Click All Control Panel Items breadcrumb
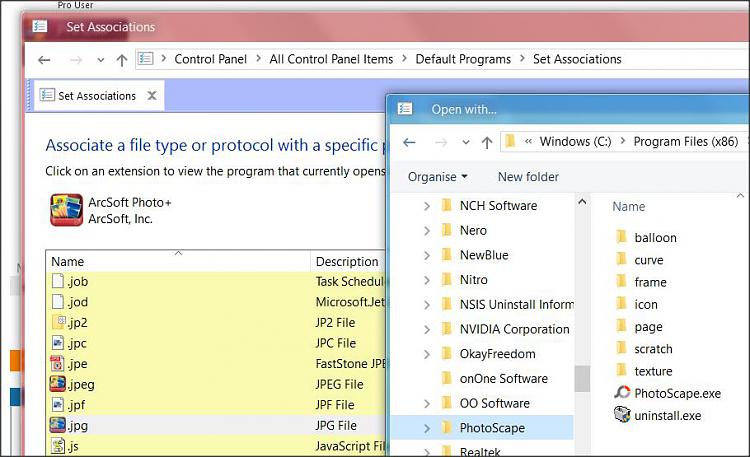The width and height of the screenshot is (750, 457). pyautogui.click(x=331, y=59)
